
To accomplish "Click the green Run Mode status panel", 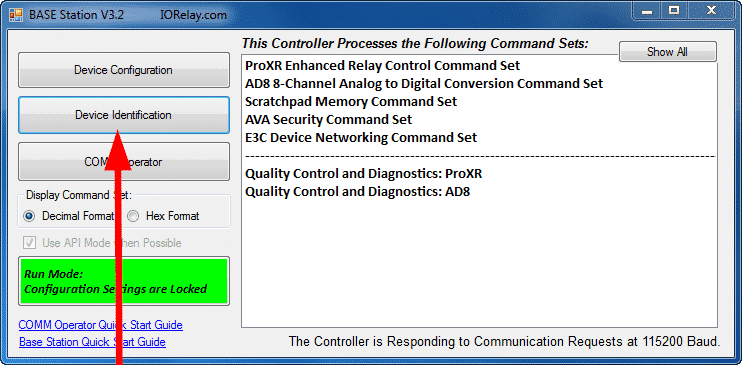I will point(124,281).
